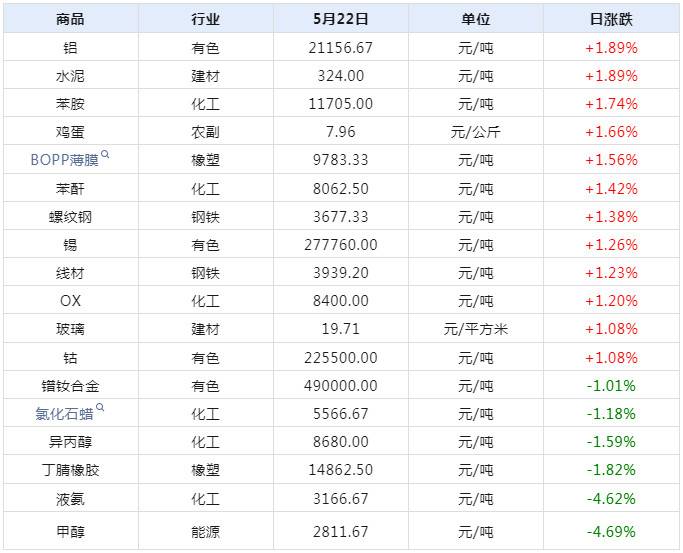Open the 氯化石蜡 commodity link
This screenshot has width=683, height=553.
pyautogui.click(x=63, y=414)
